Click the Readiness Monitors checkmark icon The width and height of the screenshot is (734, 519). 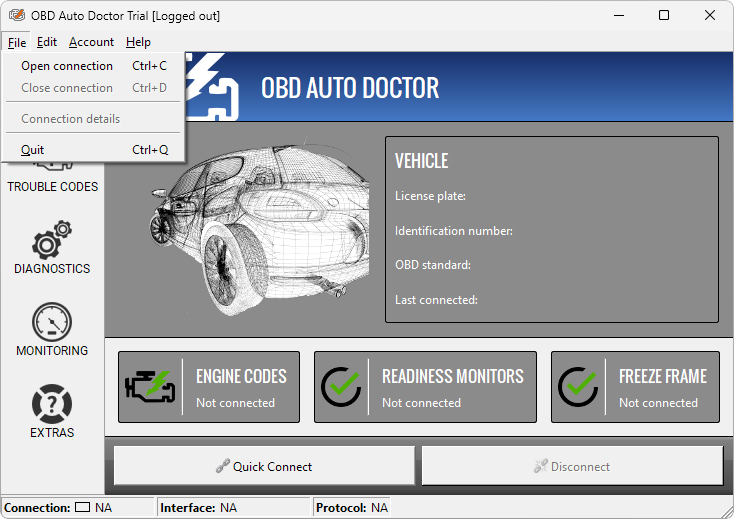coord(341,387)
